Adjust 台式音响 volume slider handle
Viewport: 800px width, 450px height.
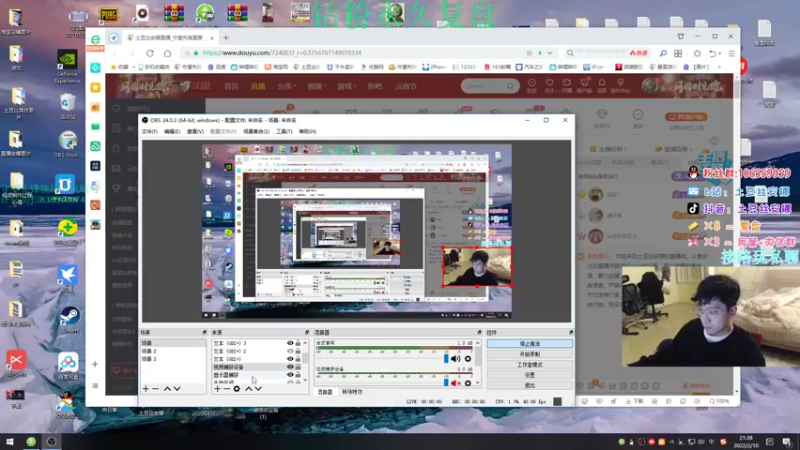446,359
